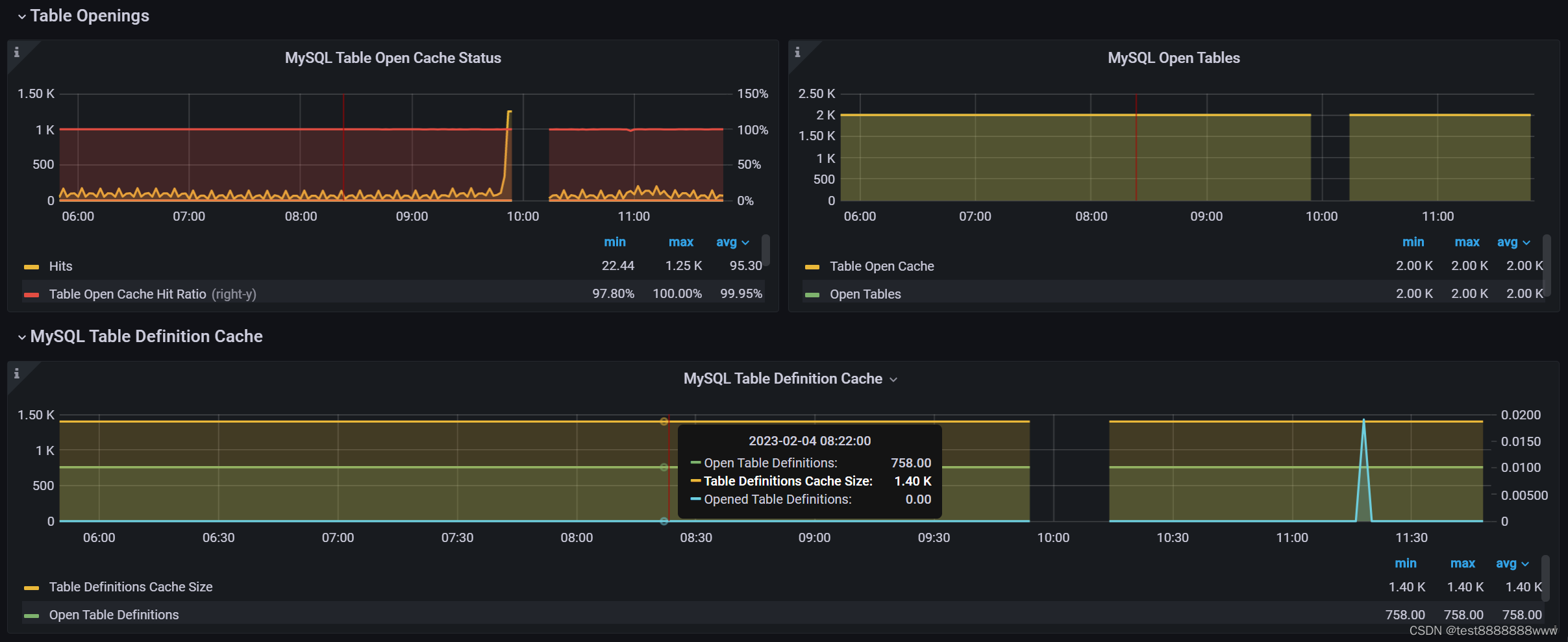The width and height of the screenshot is (1568, 642).
Task: Click the Table Definition Cache legend scrollbar
Action: click(x=1546, y=578)
